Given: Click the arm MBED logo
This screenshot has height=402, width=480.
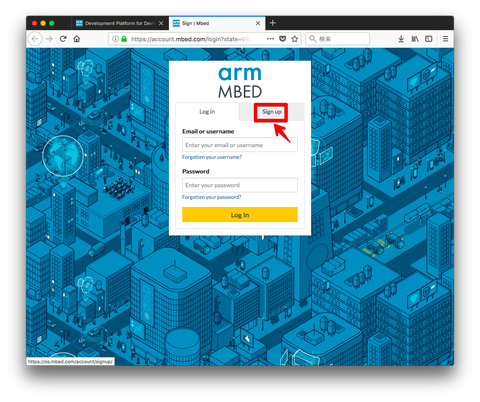Looking at the screenshot, I should (240, 82).
